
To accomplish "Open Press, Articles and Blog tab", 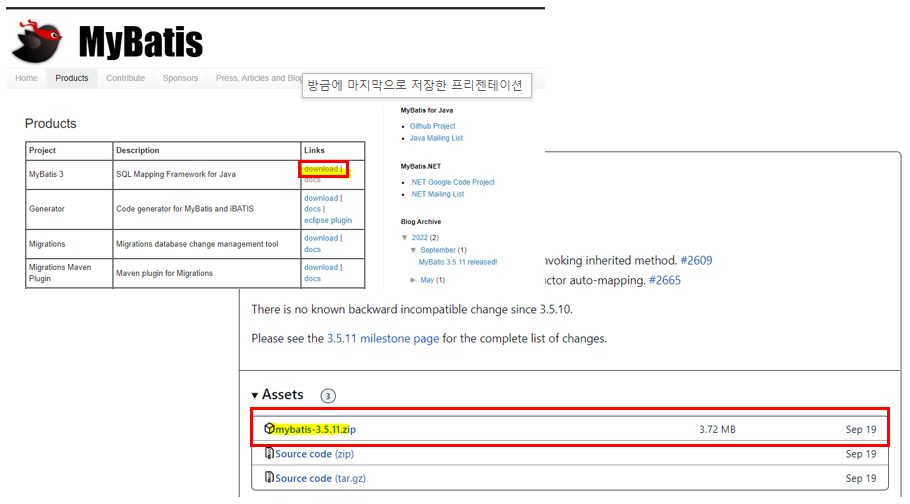I will pyautogui.click(x=259, y=78).
